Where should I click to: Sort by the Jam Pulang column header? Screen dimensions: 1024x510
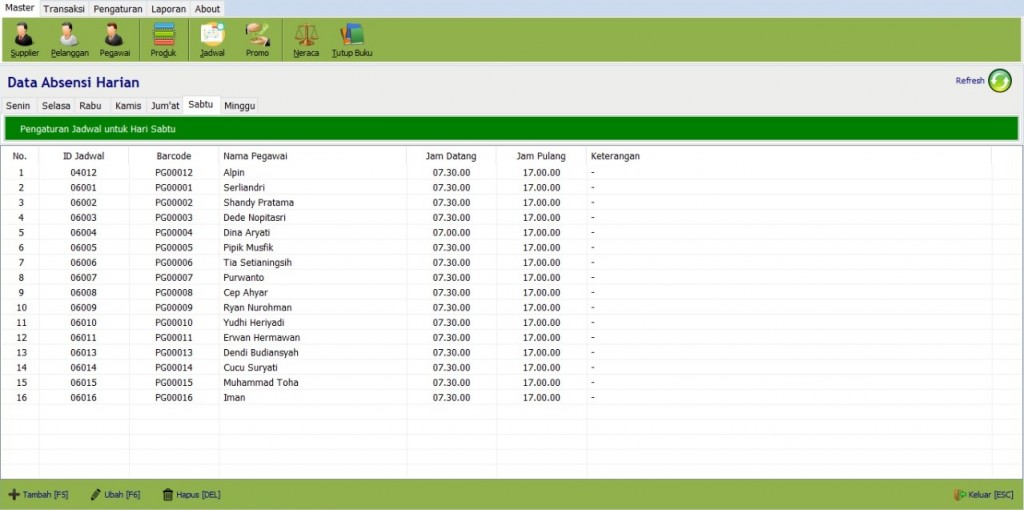tap(541, 156)
